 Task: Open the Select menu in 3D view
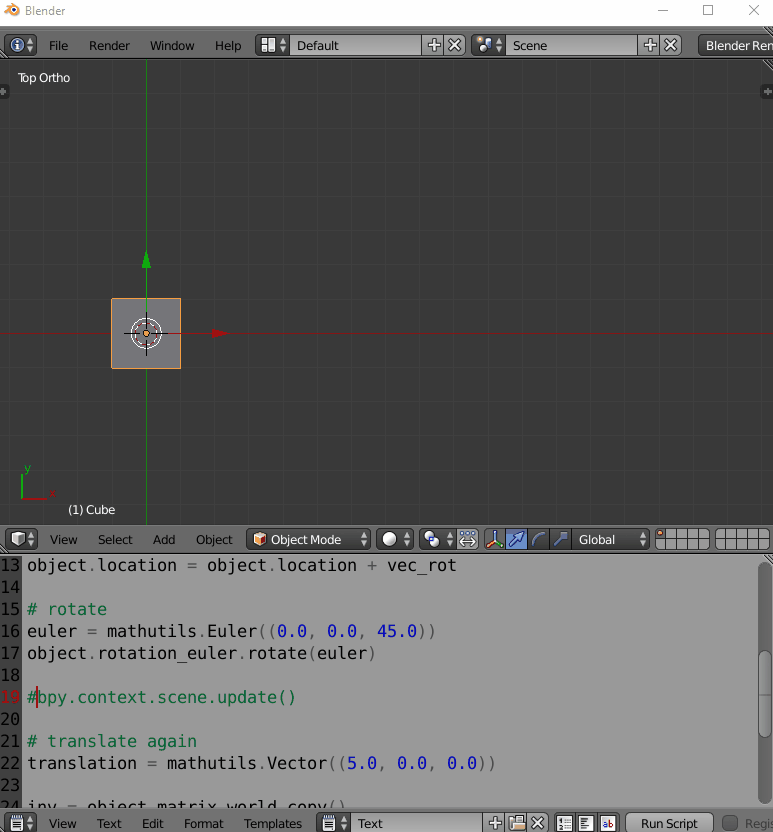click(x=115, y=540)
